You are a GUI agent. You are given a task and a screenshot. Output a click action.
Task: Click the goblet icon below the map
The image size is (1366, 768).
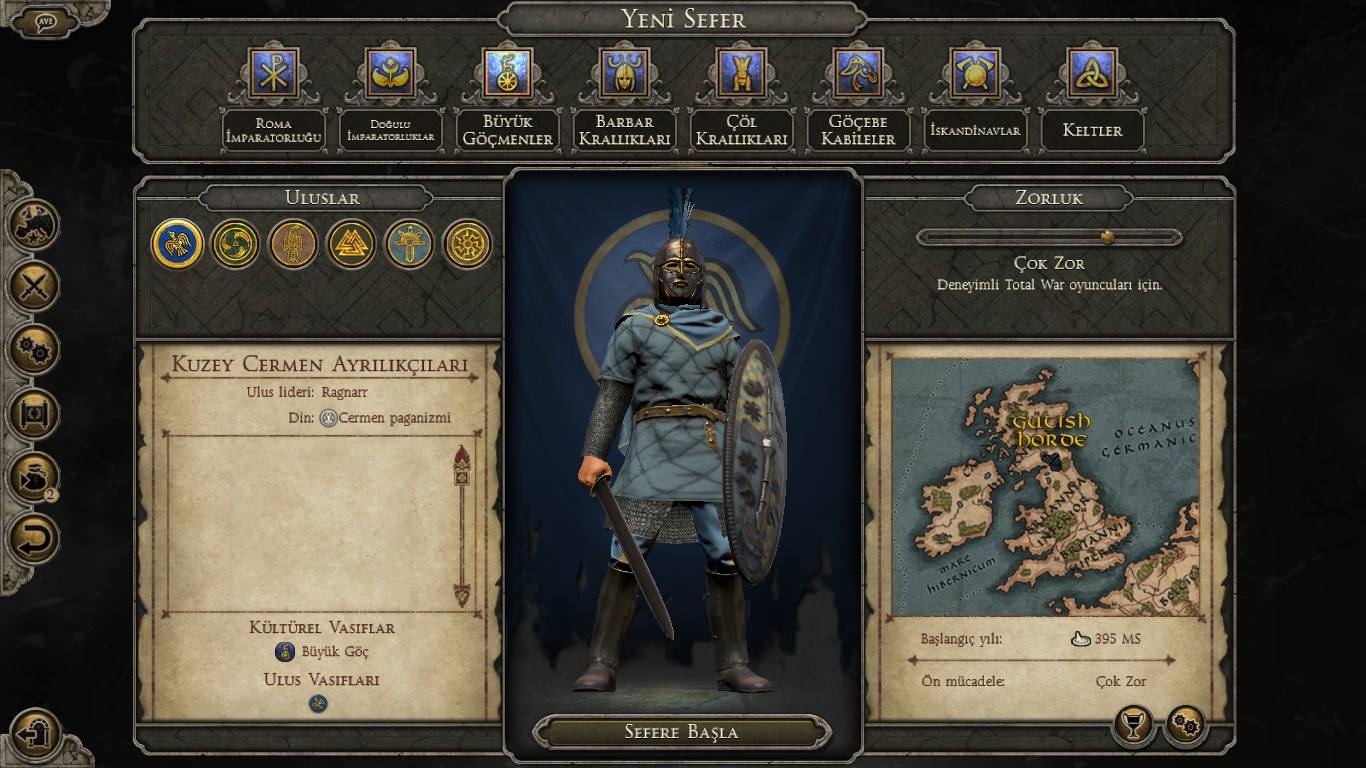[x=1134, y=725]
